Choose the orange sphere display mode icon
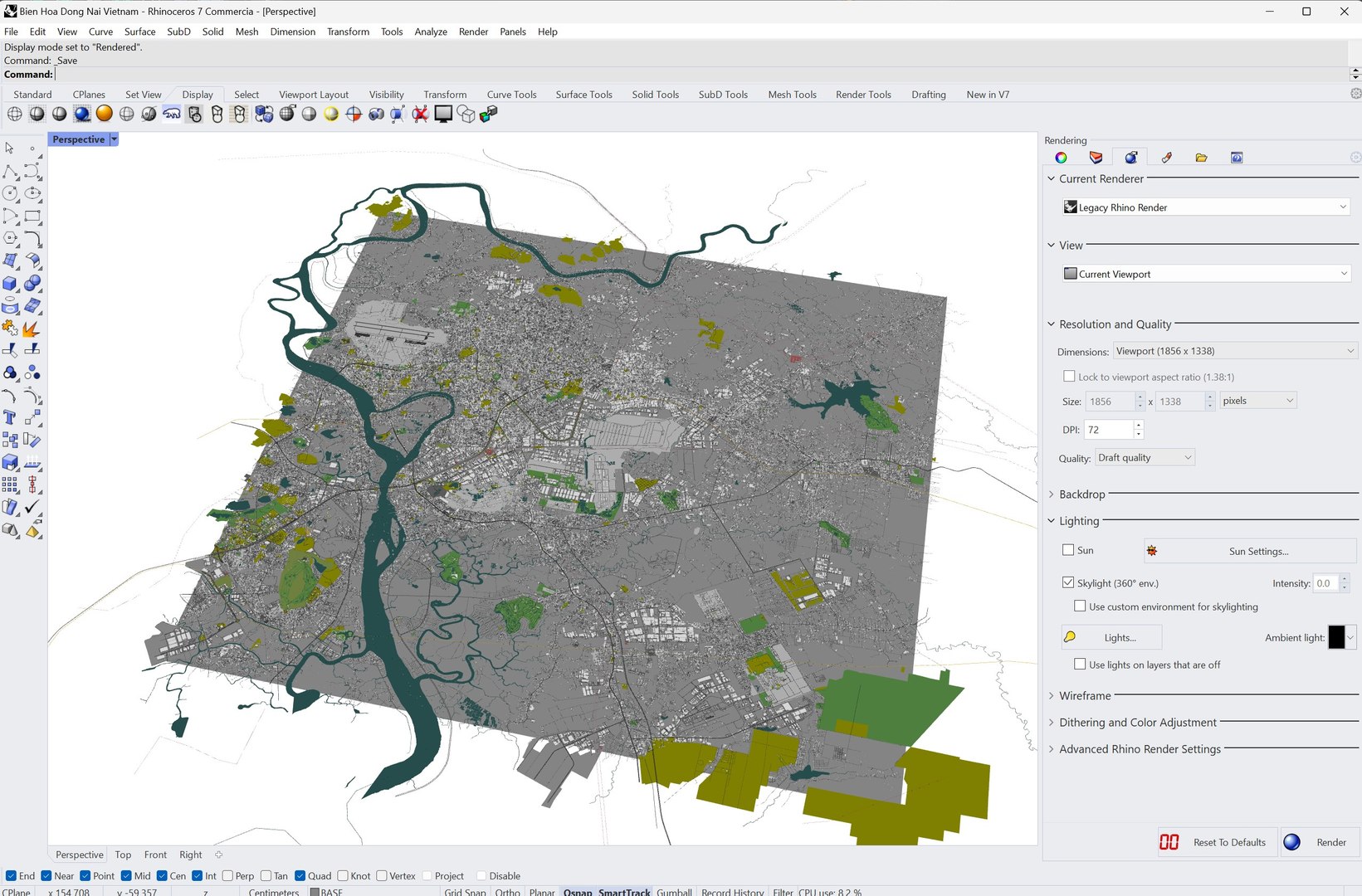The width and height of the screenshot is (1362, 896). click(x=104, y=114)
